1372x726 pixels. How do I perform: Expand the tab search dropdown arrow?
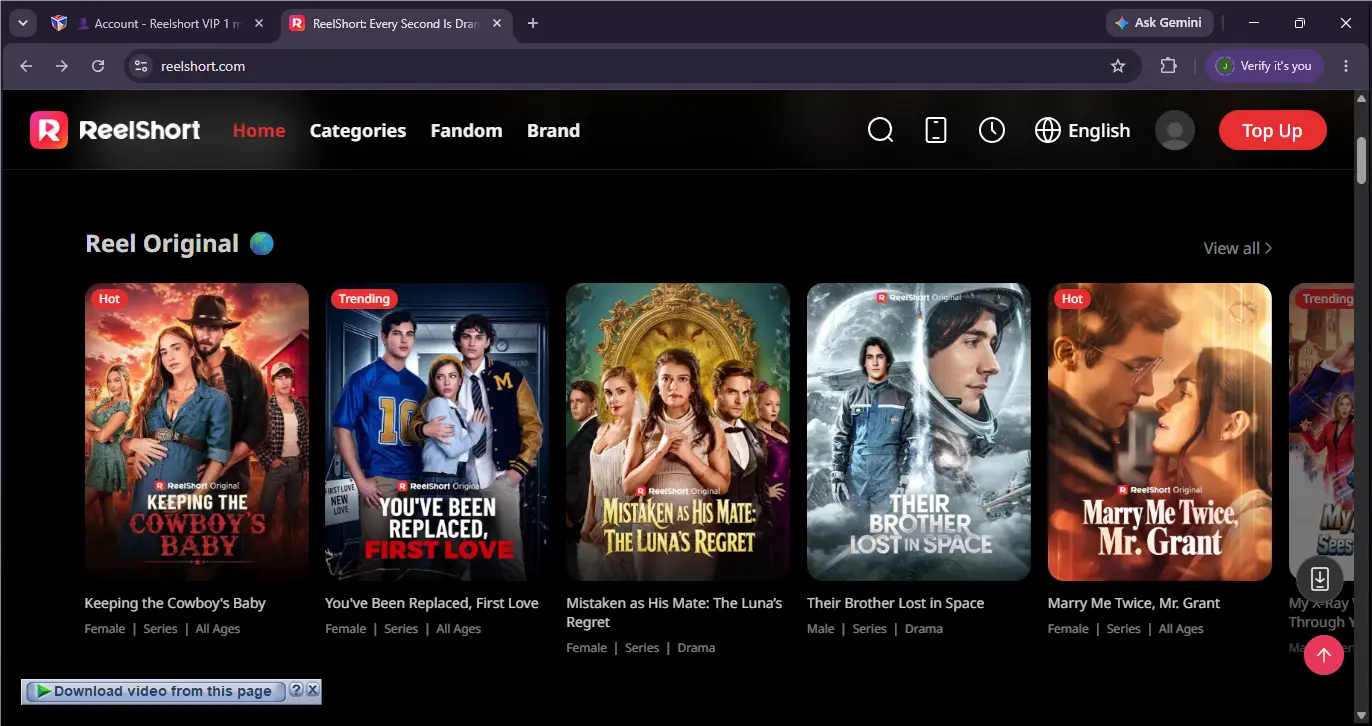pos(22,23)
